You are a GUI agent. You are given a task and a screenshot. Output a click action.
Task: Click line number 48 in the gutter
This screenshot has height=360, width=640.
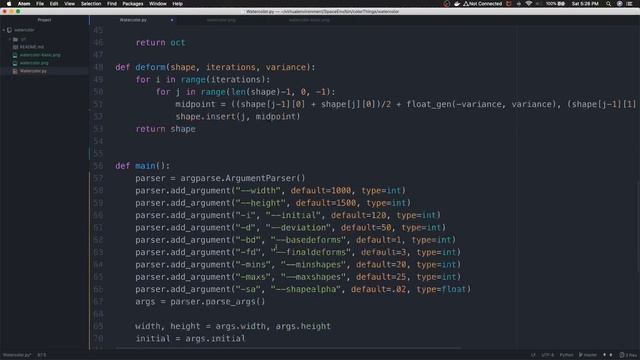point(98,67)
